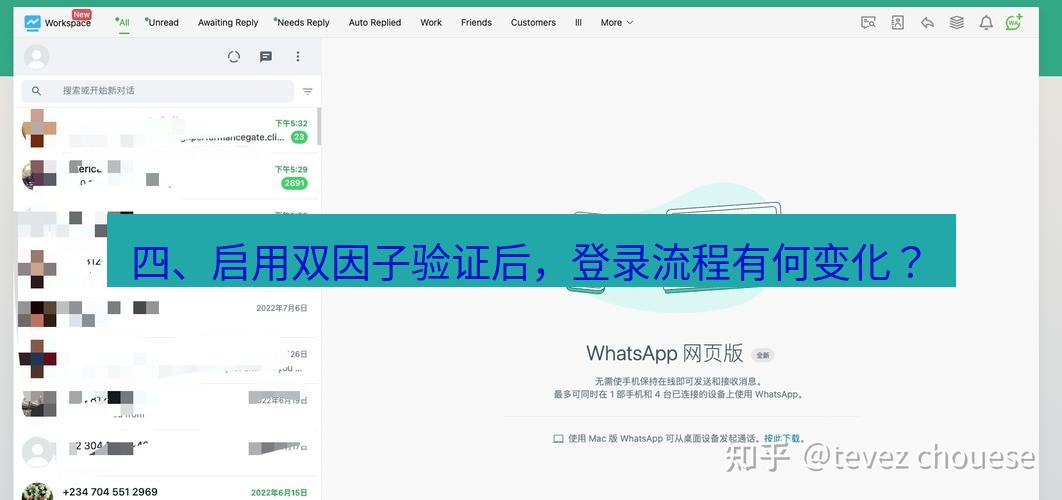Click the avatar of +234 704 551 2969

(37, 492)
